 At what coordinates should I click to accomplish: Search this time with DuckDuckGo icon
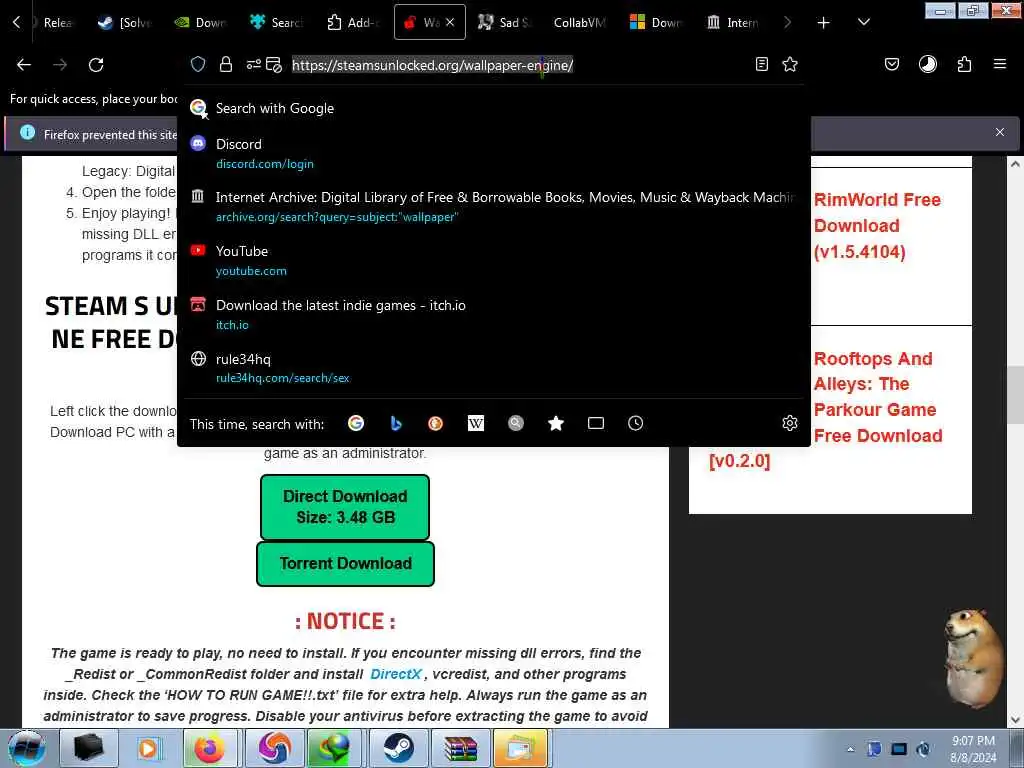[436, 424]
